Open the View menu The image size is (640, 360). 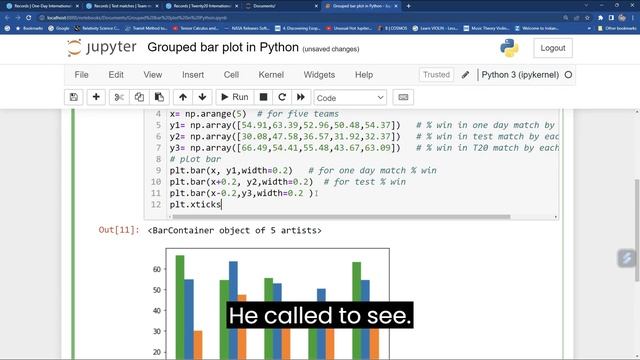153,75
